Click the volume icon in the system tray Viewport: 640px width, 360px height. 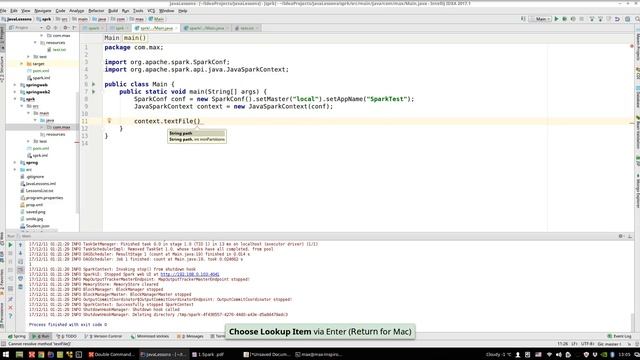tap(559, 355)
